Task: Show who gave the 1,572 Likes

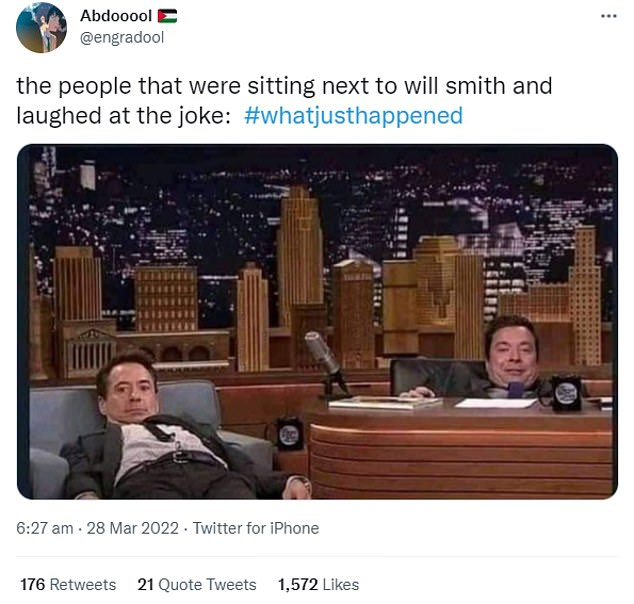Action: (318, 584)
